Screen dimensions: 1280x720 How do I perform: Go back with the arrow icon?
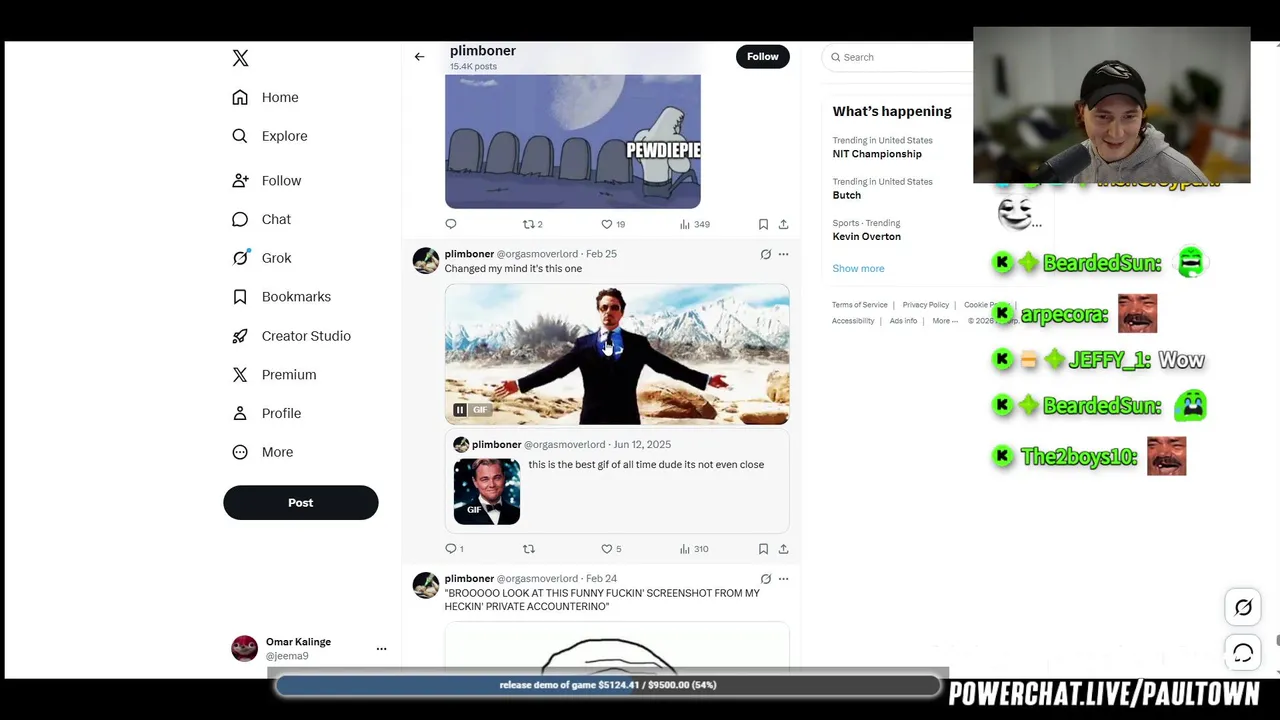[419, 57]
